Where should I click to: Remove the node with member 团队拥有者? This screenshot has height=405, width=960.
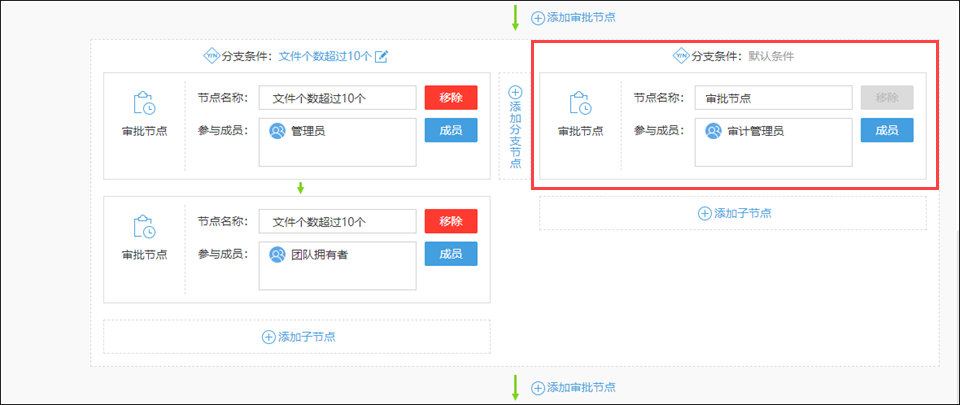coord(451,221)
